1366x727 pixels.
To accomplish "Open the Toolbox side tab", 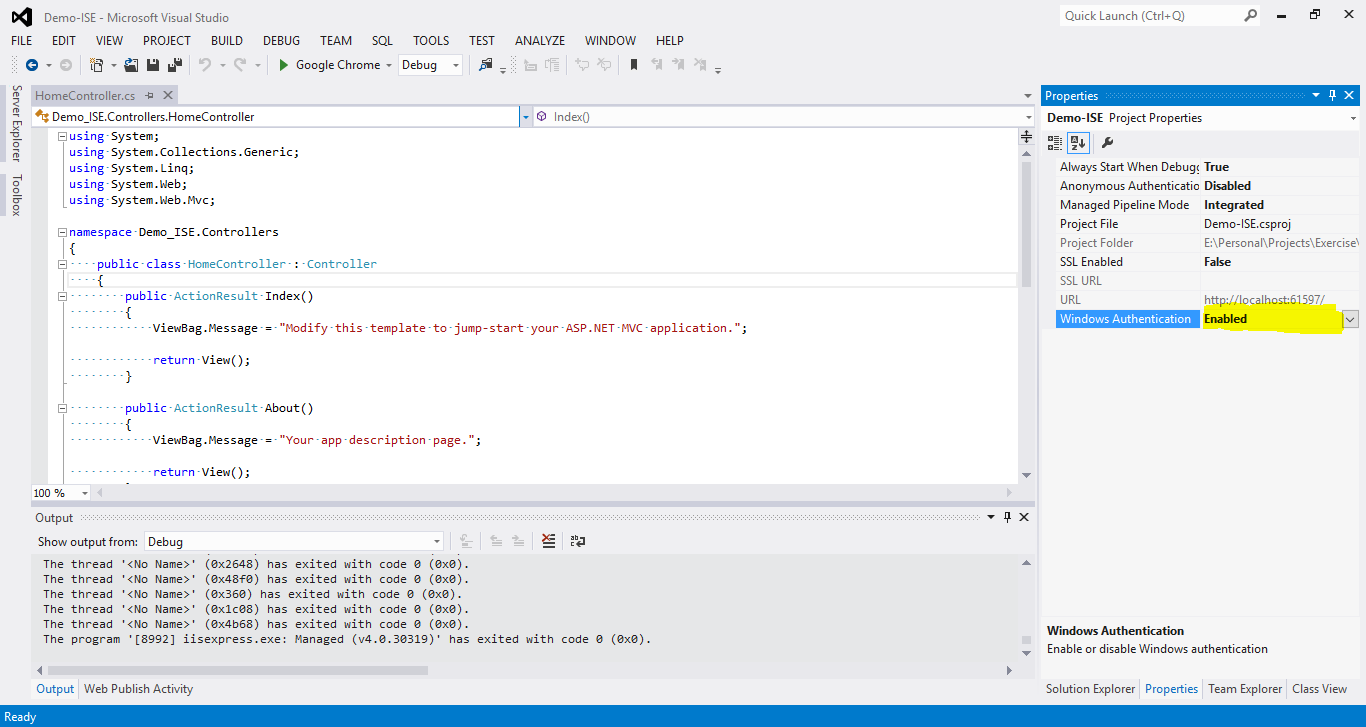I will coord(16,195).
